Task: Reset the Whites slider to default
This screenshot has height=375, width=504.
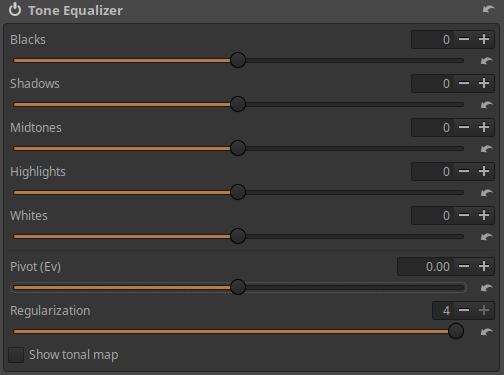Action: coord(487,237)
